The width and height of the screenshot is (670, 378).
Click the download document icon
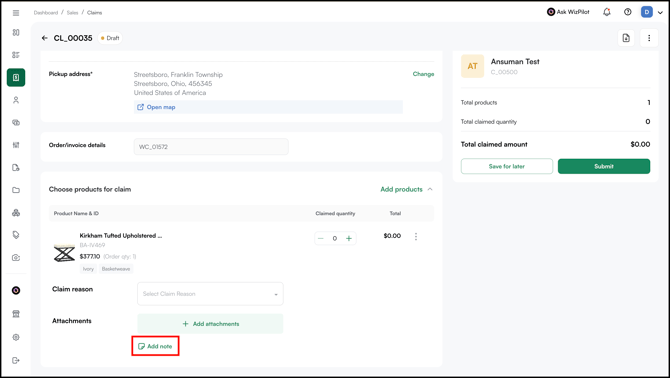pyautogui.click(x=626, y=38)
